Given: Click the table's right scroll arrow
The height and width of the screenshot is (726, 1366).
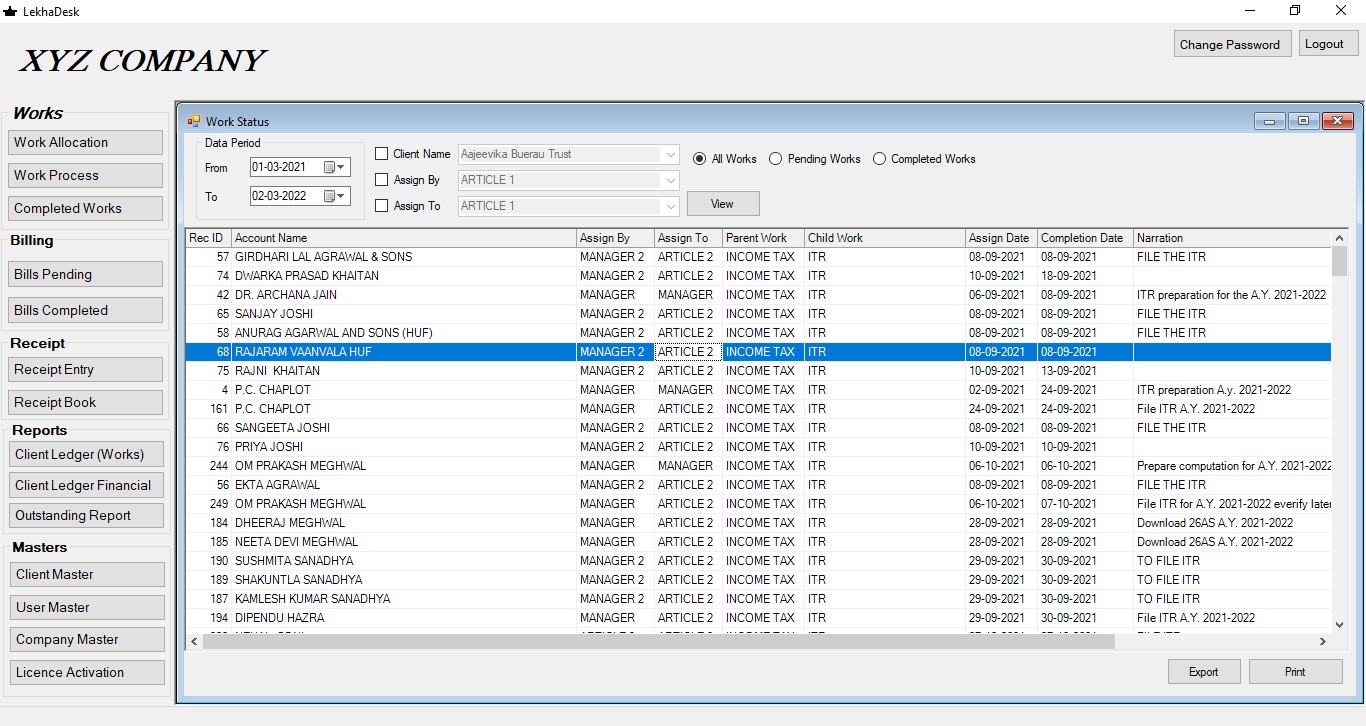Looking at the screenshot, I should tap(1323, 642).
